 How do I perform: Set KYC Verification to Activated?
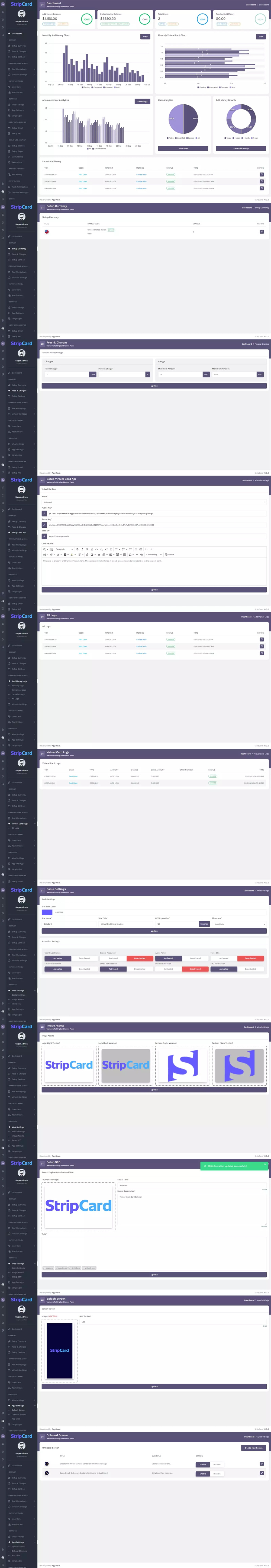point(224,969)
